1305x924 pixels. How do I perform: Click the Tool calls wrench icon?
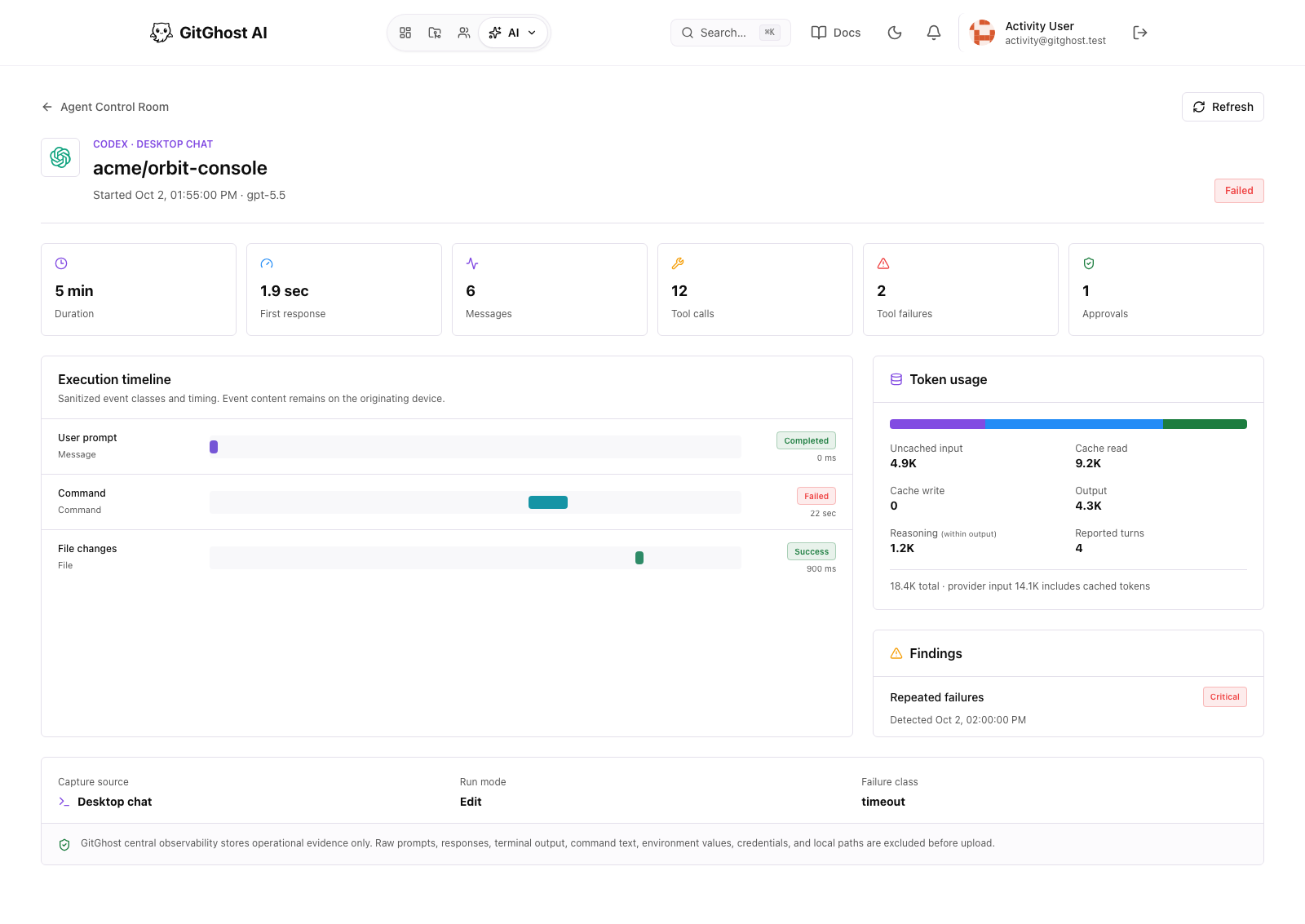(x=678, y=263)
